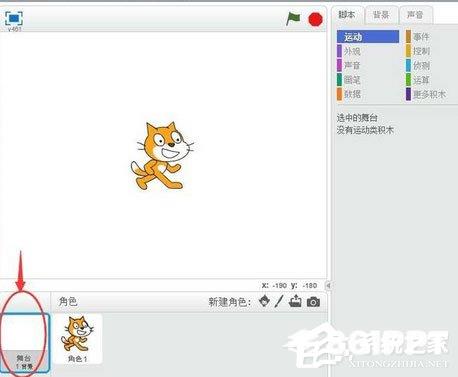Create new sprite from camera icon
This screenshot has height=377, width=458.
(313, 302)
